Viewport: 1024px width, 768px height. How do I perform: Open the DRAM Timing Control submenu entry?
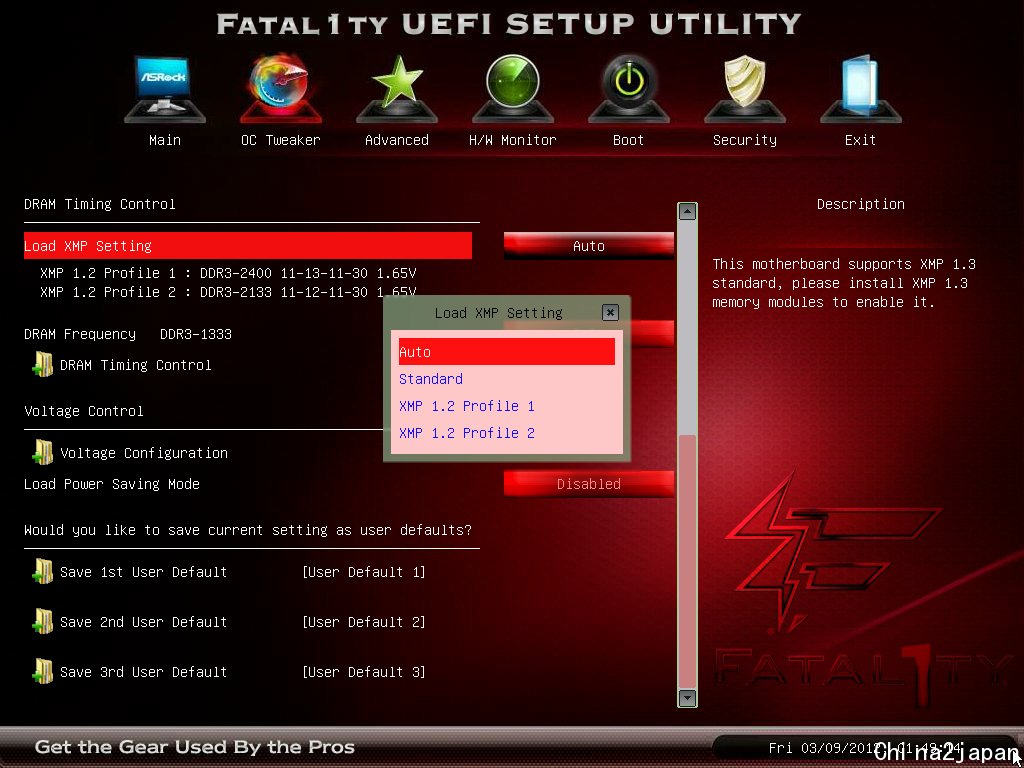(135, 365)
